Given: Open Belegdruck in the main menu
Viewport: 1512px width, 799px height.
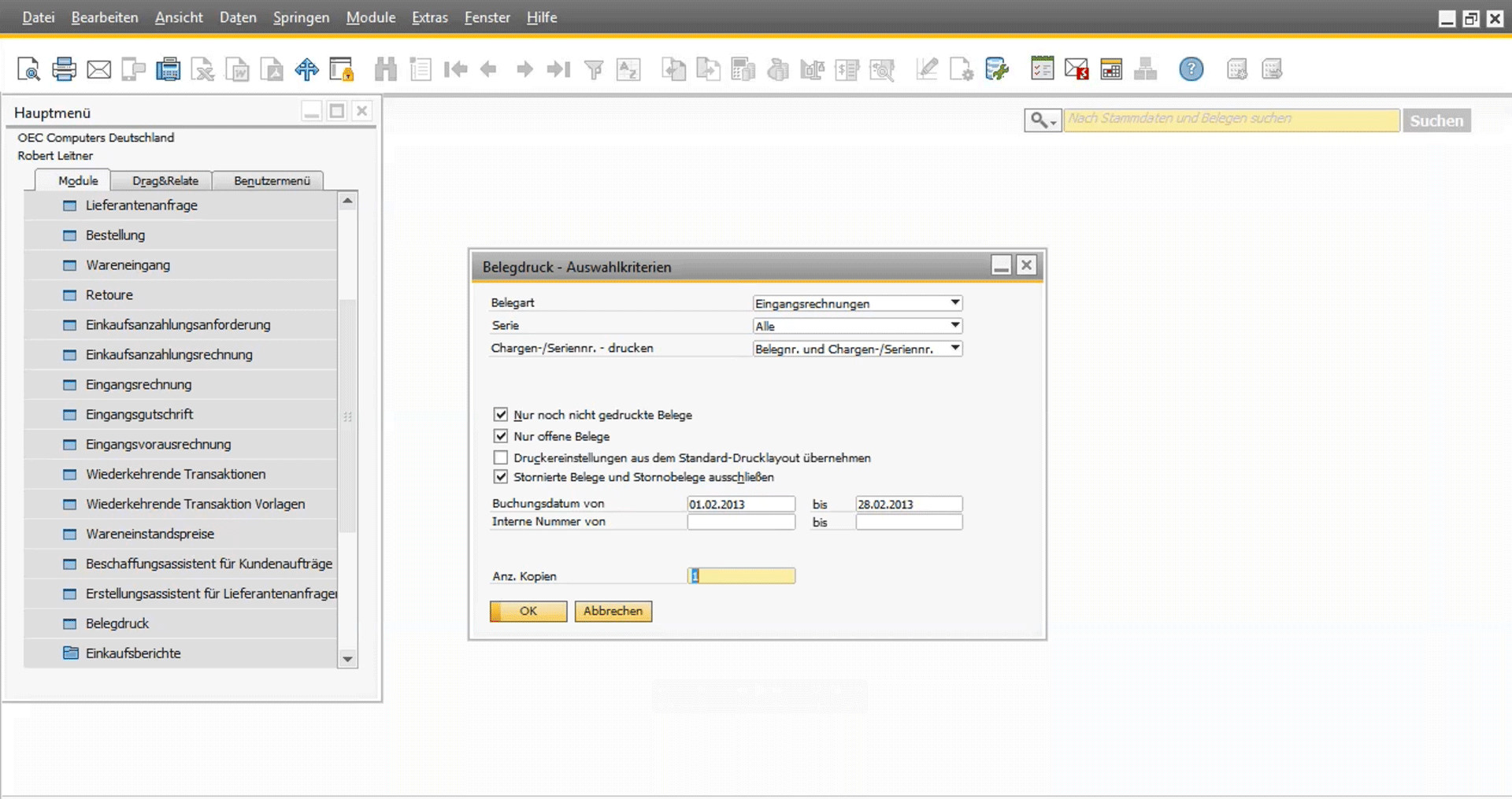Looking at the screenshot, I should coord(180,623).
